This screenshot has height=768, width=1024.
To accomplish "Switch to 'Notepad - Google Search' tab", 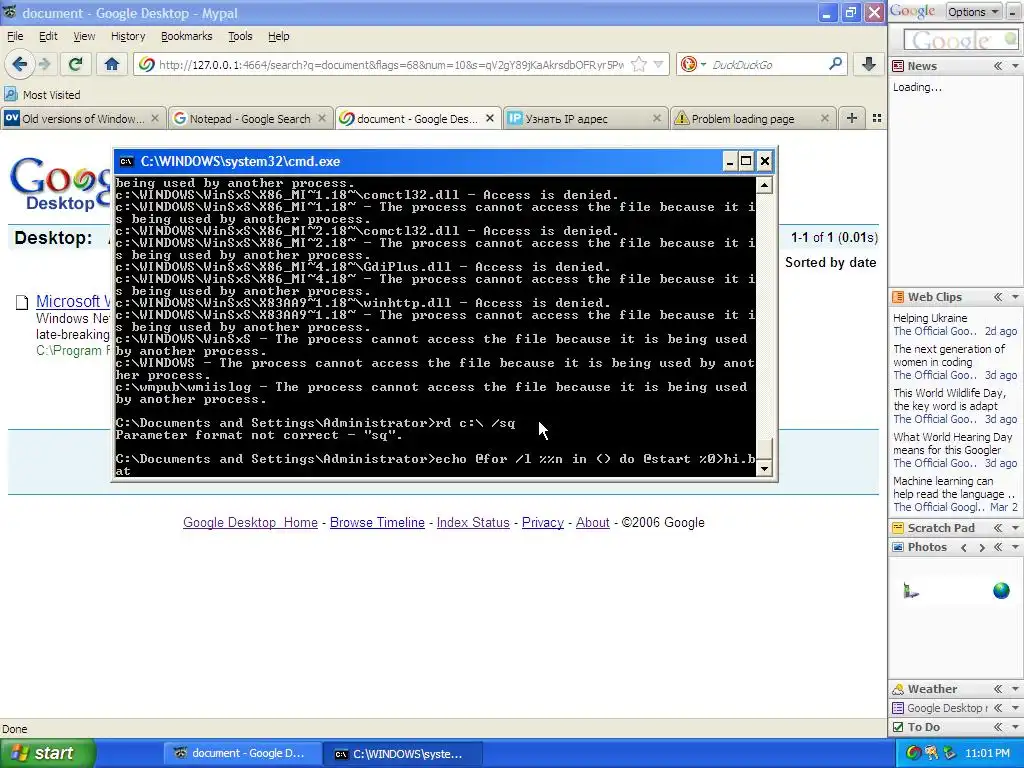I will [249, 118].
